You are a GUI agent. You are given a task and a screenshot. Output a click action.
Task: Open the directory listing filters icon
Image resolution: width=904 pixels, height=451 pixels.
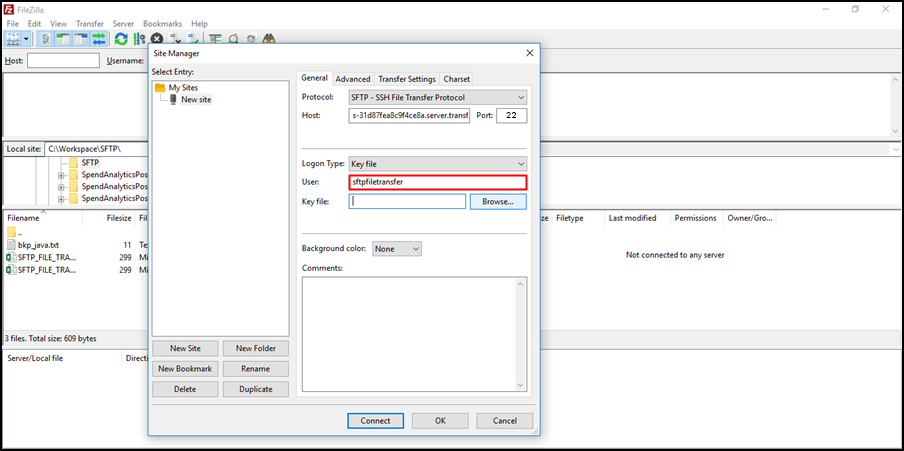point(216,39)
